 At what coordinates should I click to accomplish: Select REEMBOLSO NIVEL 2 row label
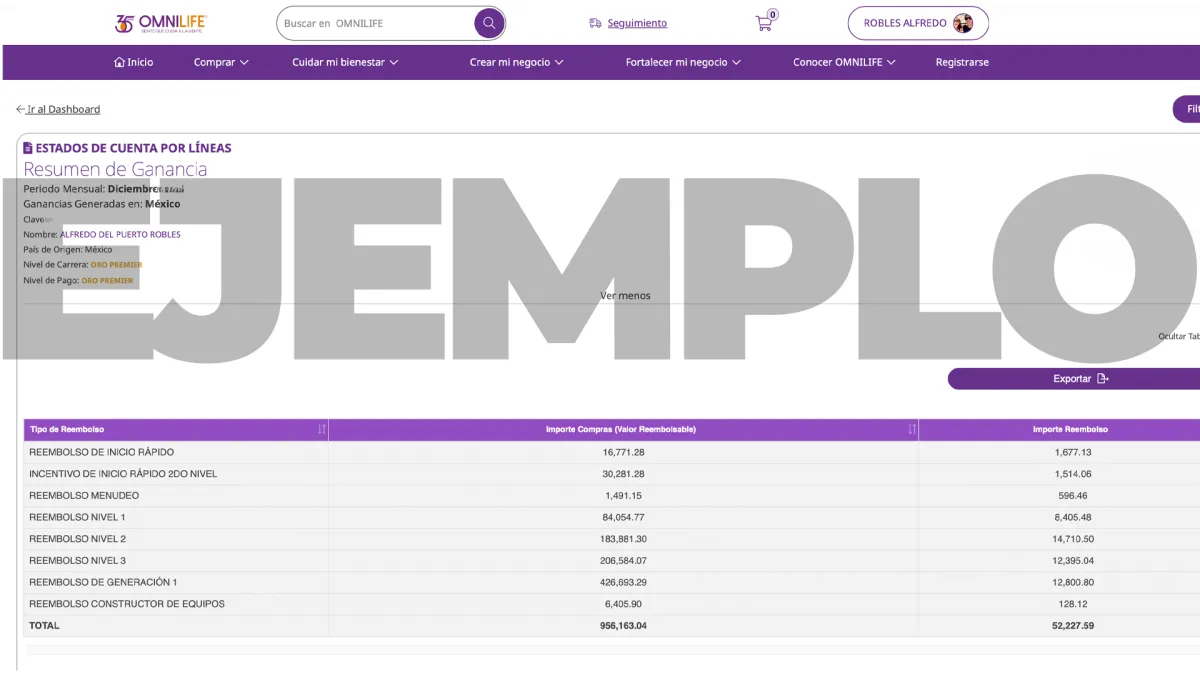(x=77, y=539)
